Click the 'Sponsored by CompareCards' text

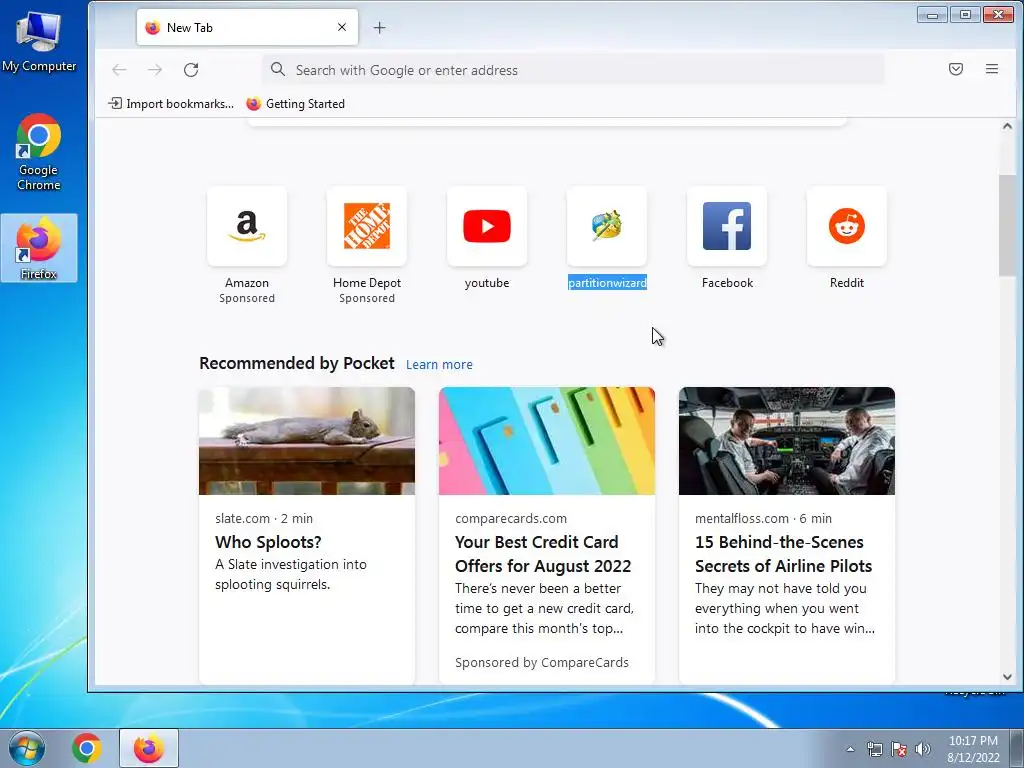click(542, 662)
